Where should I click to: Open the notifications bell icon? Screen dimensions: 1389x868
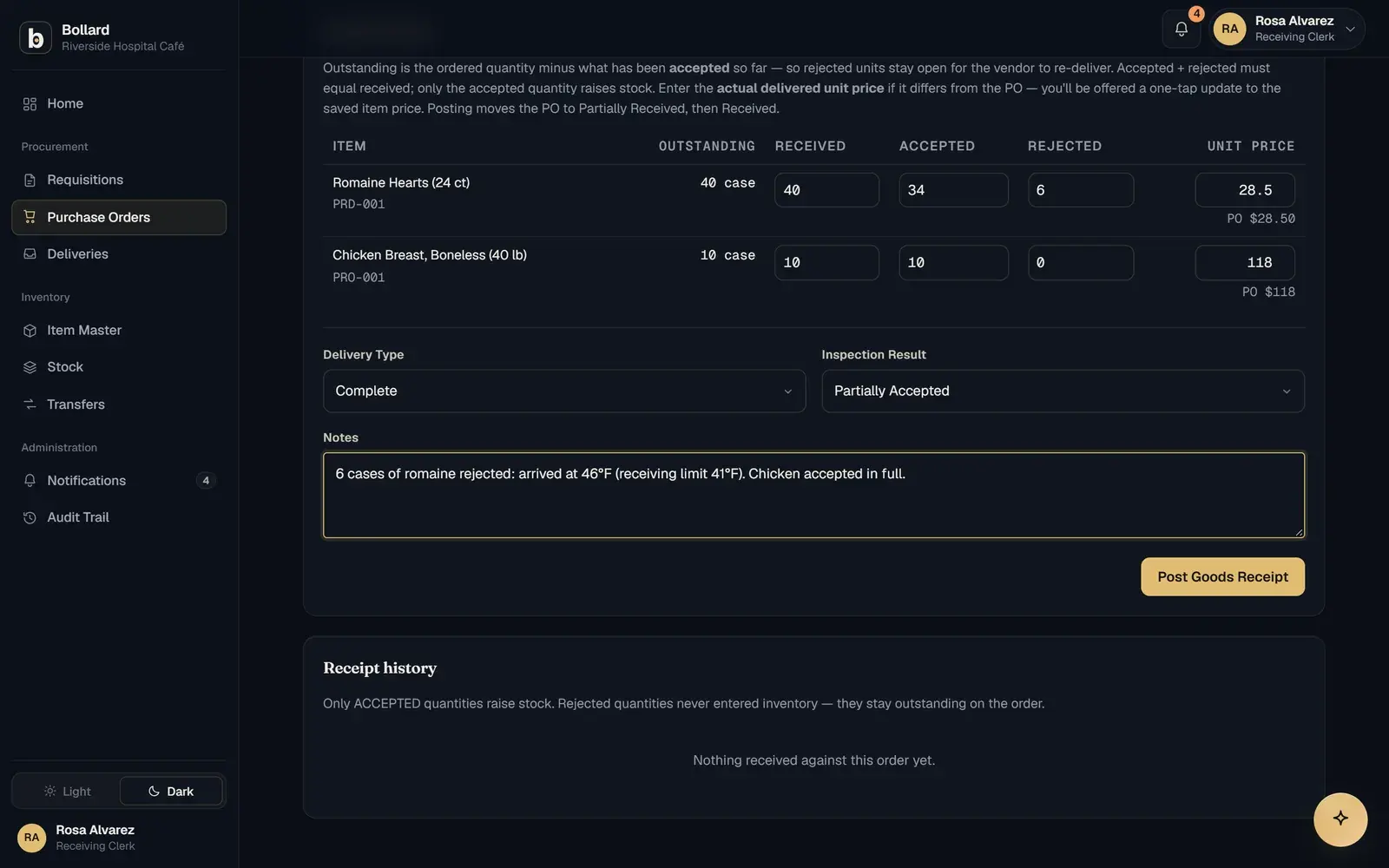click(1181, 29)
